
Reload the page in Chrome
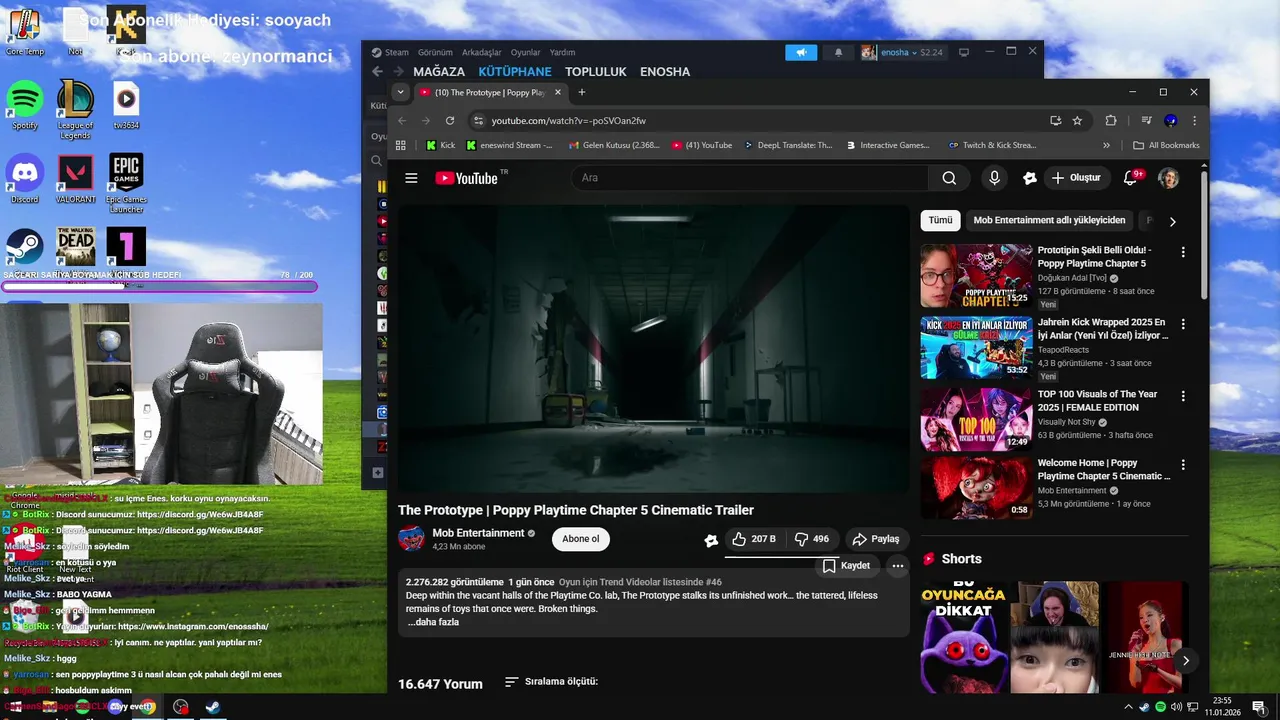point(450,120)
